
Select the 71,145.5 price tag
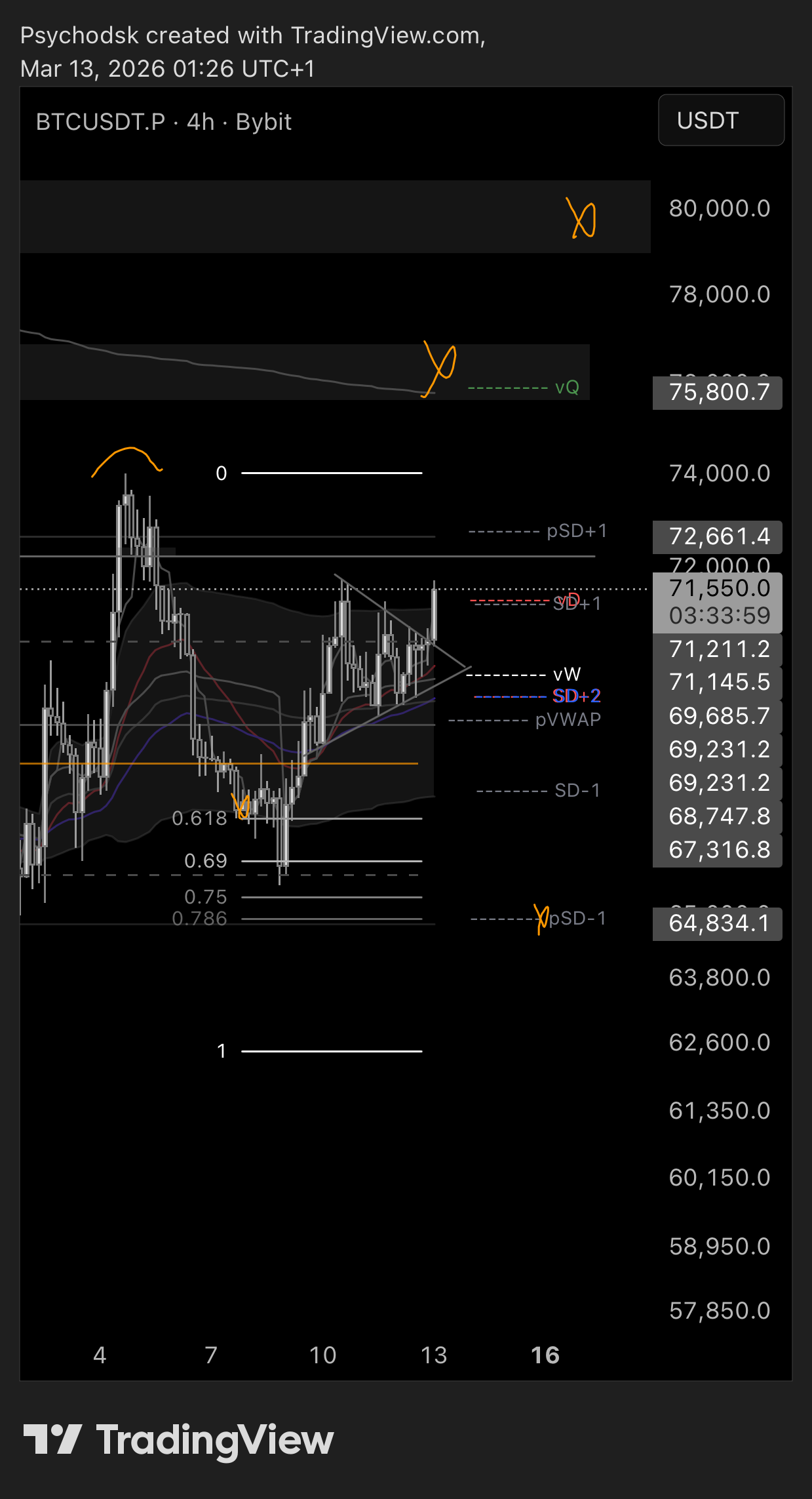pyautogui.click(x=718, y=683)
